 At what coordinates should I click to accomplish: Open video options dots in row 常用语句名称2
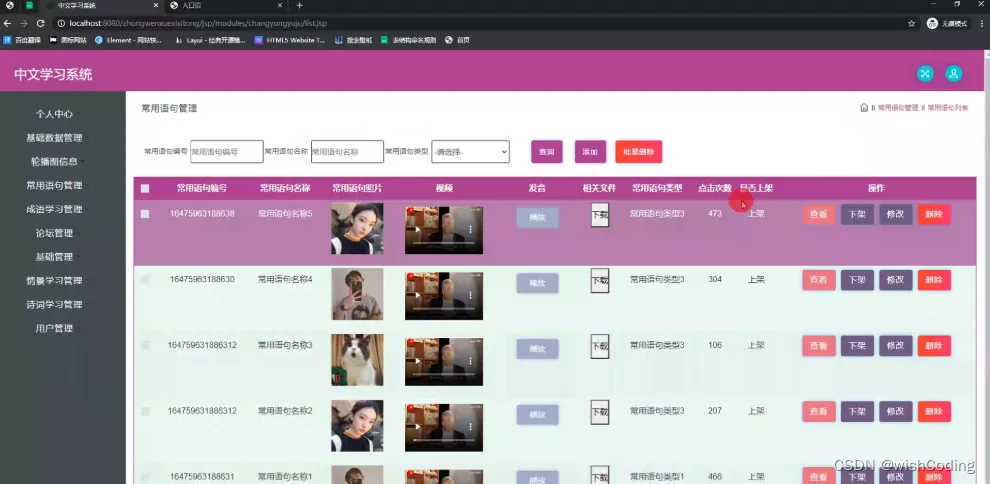tap(470, 428)
